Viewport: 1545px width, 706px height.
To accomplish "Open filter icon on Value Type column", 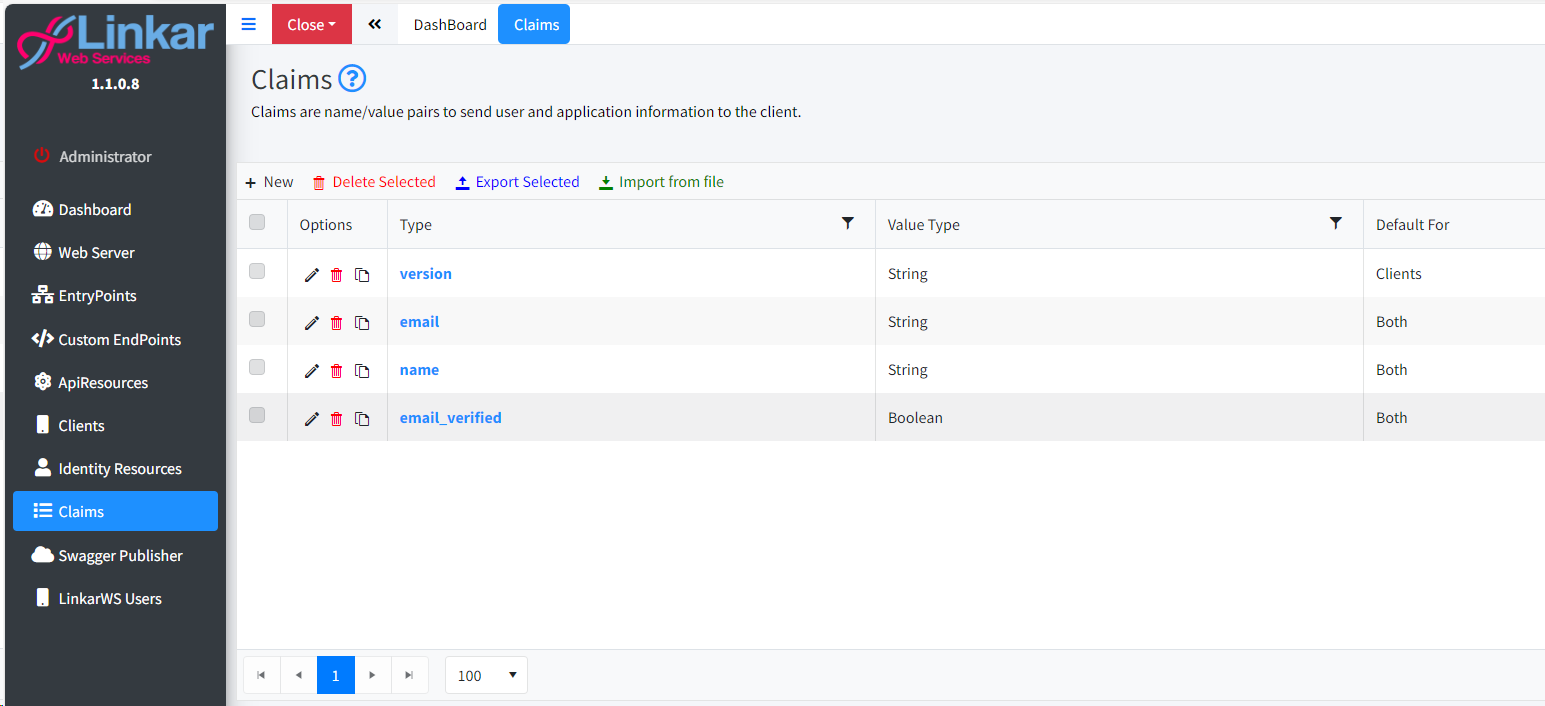I will [1335, 223].
